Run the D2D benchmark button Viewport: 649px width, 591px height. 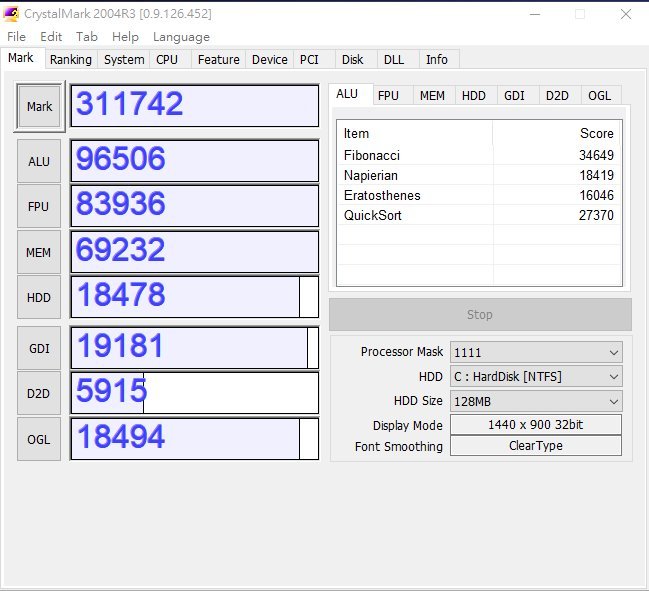click(40, 393)
